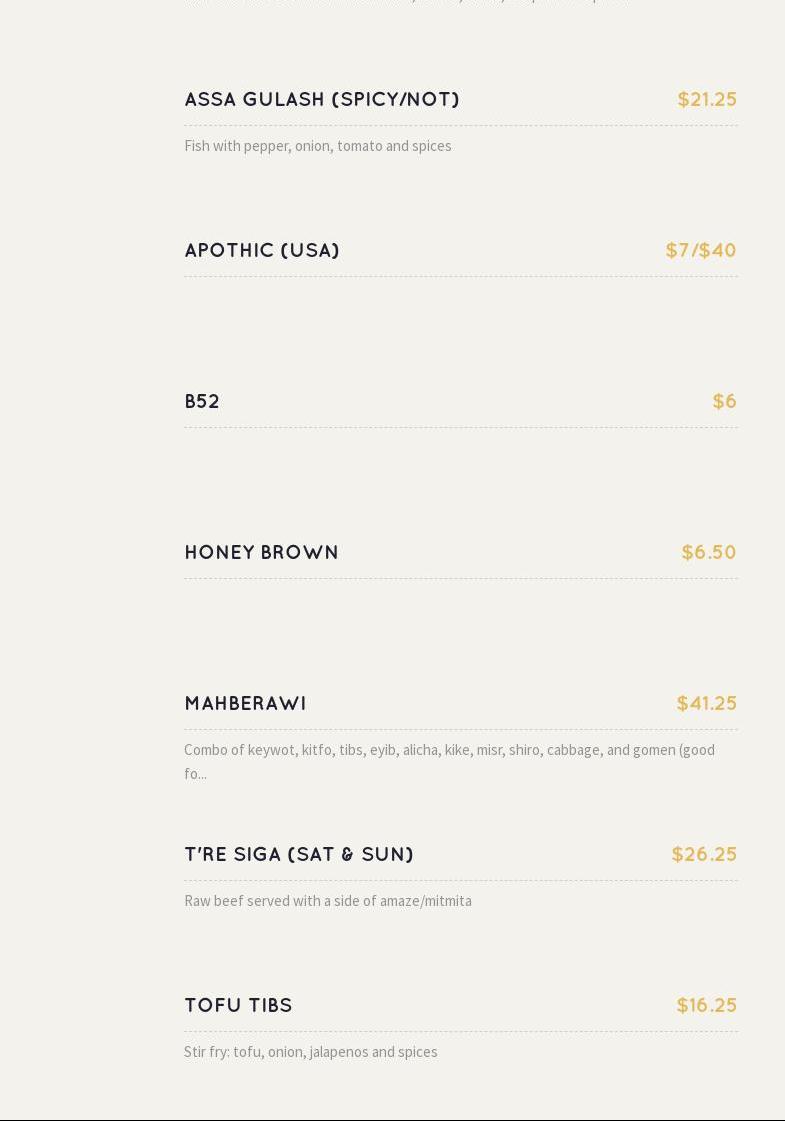Open the Honey Brown beer item
Screen dimensions: 785x1121
(262, 552)
